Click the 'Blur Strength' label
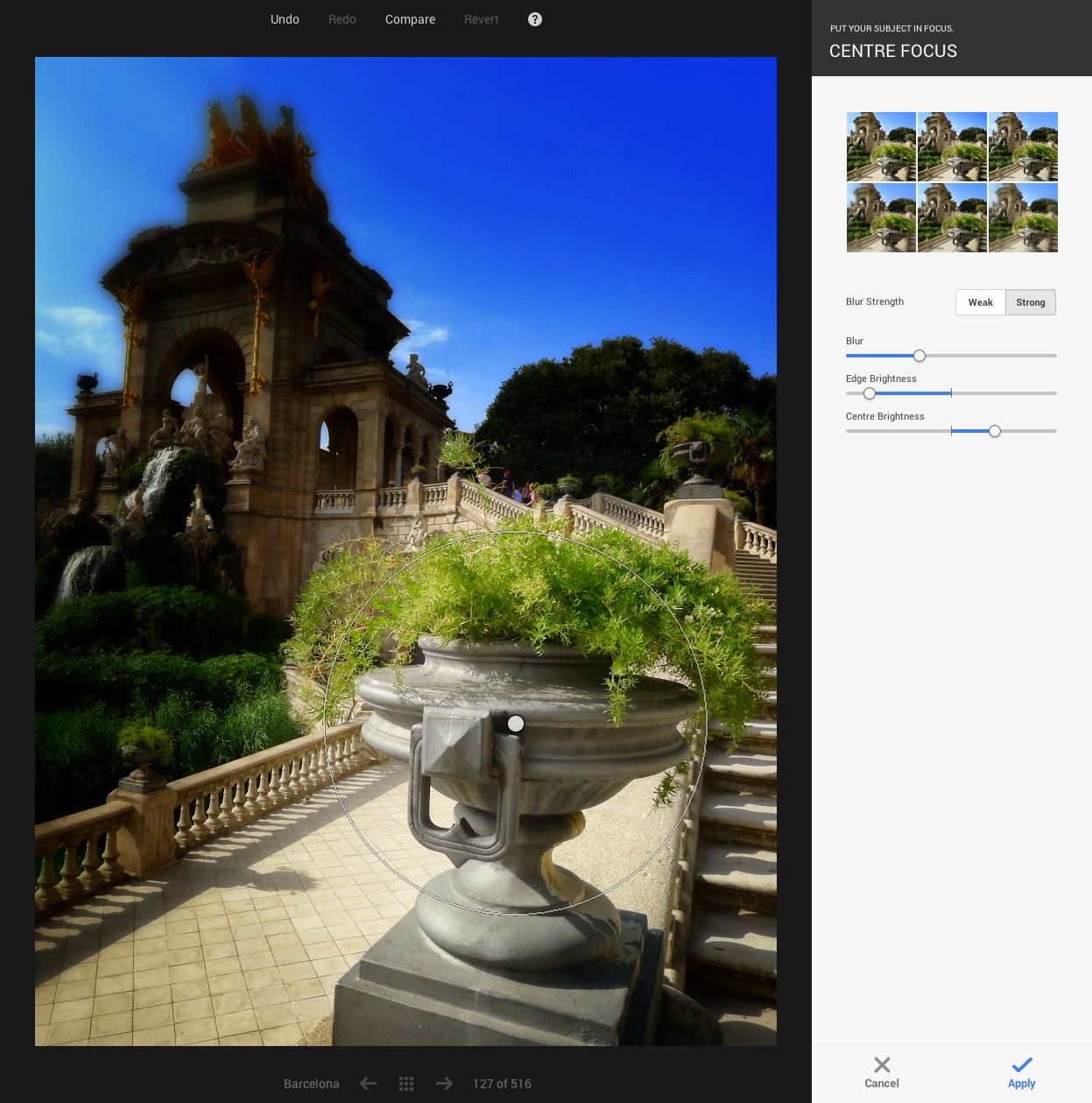The height and width of the screenshot is (1103, 1092). click(875, 301)
